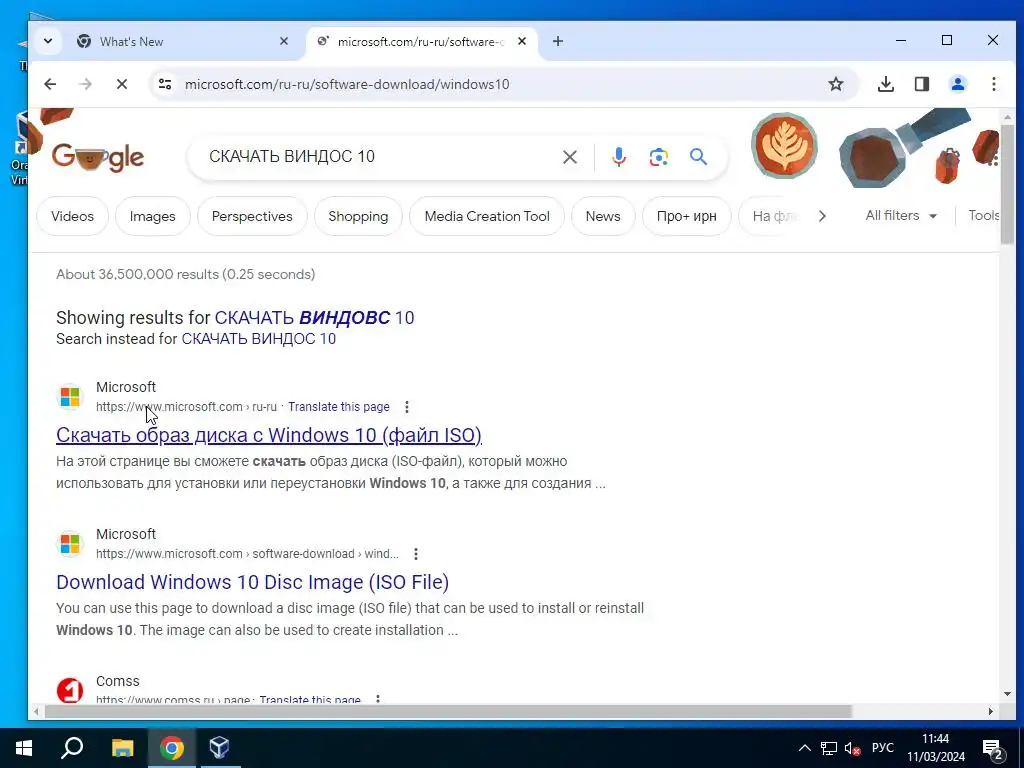1024x768 pixels.
Task: Click the search query text field
Action: coord(379,157)
